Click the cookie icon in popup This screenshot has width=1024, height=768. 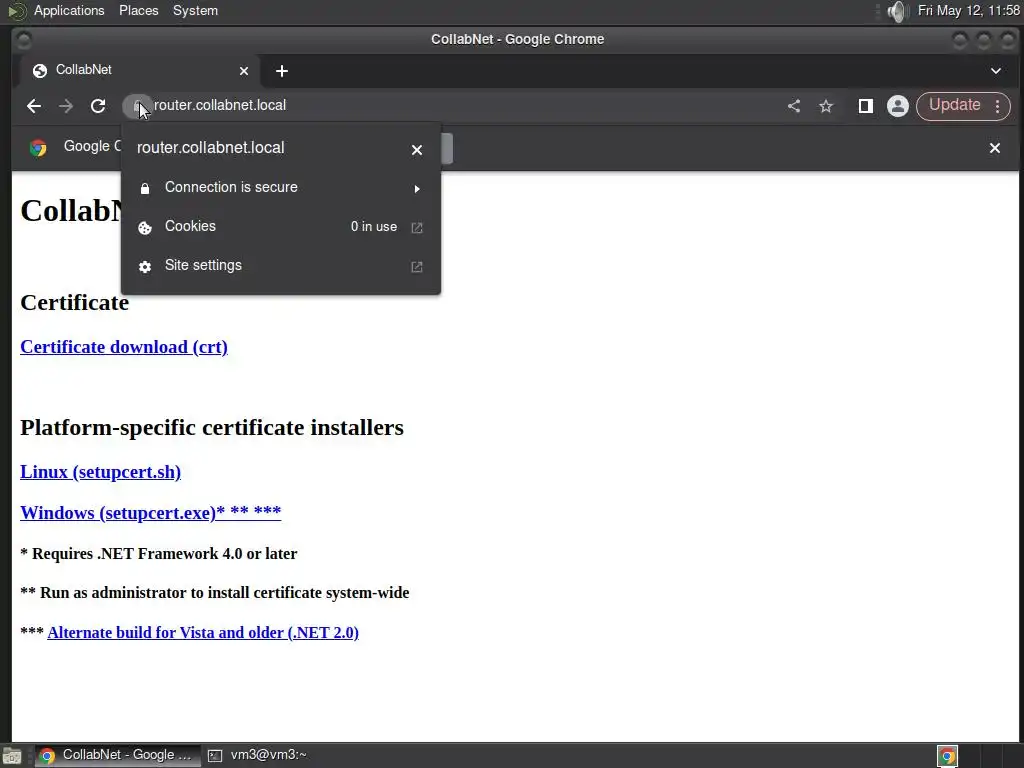pyautogui.click(x=145, y=227)
